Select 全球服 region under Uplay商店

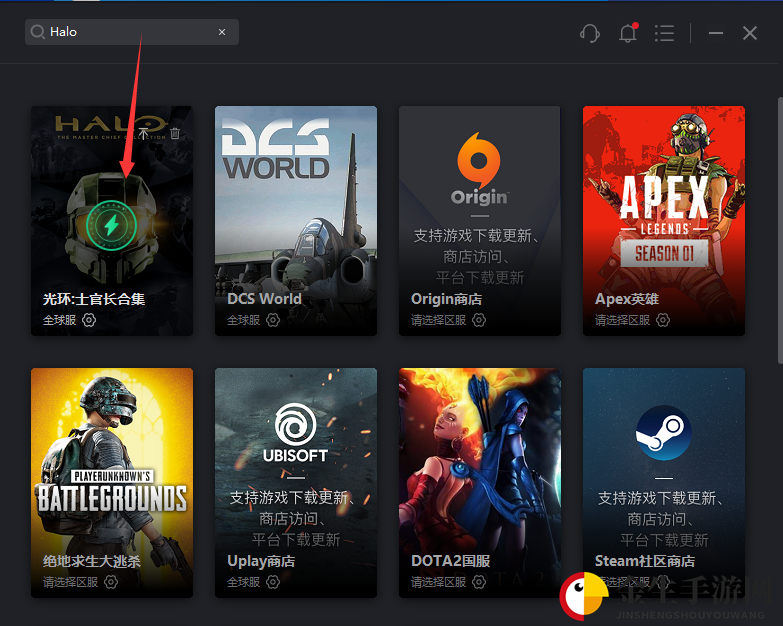pyautogui.click(x=243, y=582)
